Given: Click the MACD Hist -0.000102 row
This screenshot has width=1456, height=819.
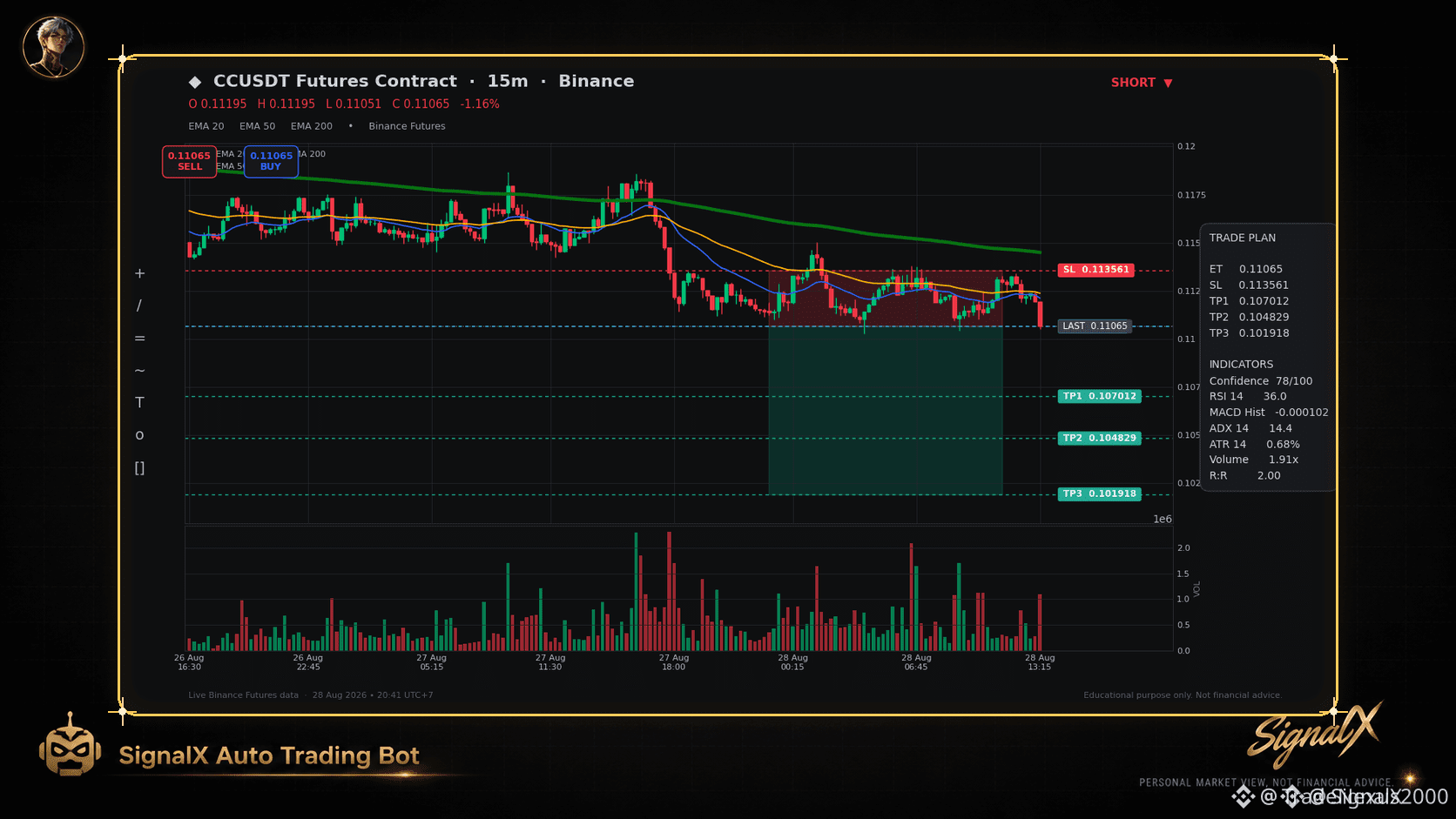Looking at the screenshot, I should 1269,413.
